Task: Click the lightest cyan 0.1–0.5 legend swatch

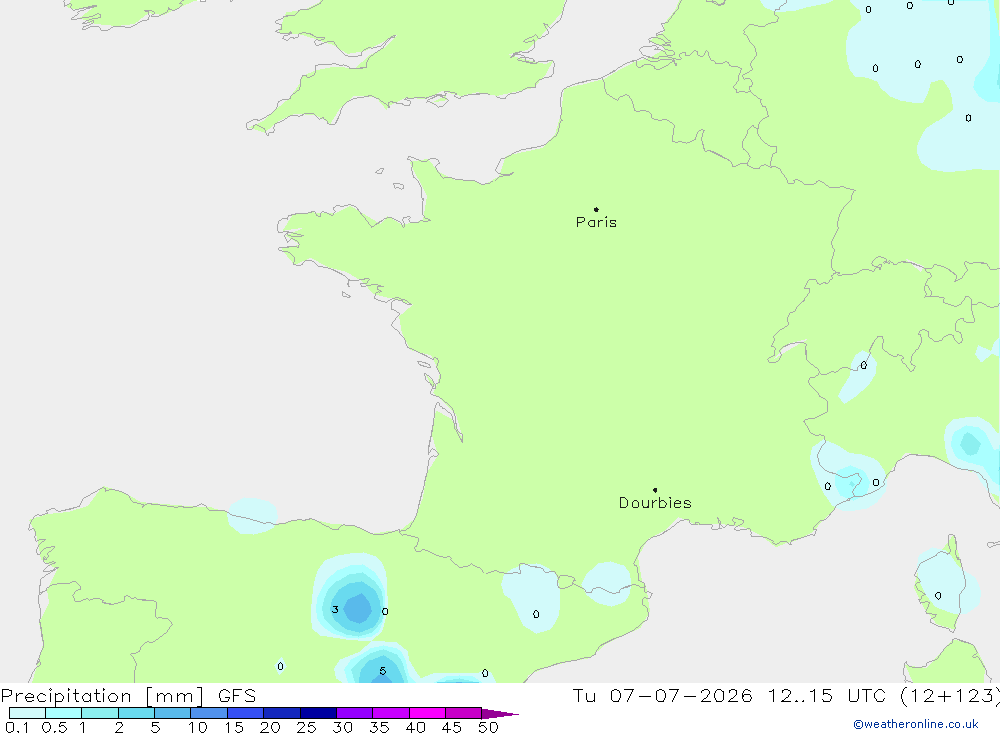Action: (x=27, y=713)
